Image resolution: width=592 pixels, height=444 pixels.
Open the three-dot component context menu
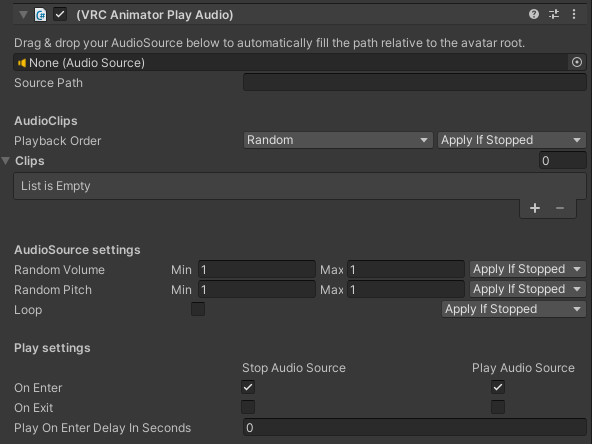(x=574, y=14)
